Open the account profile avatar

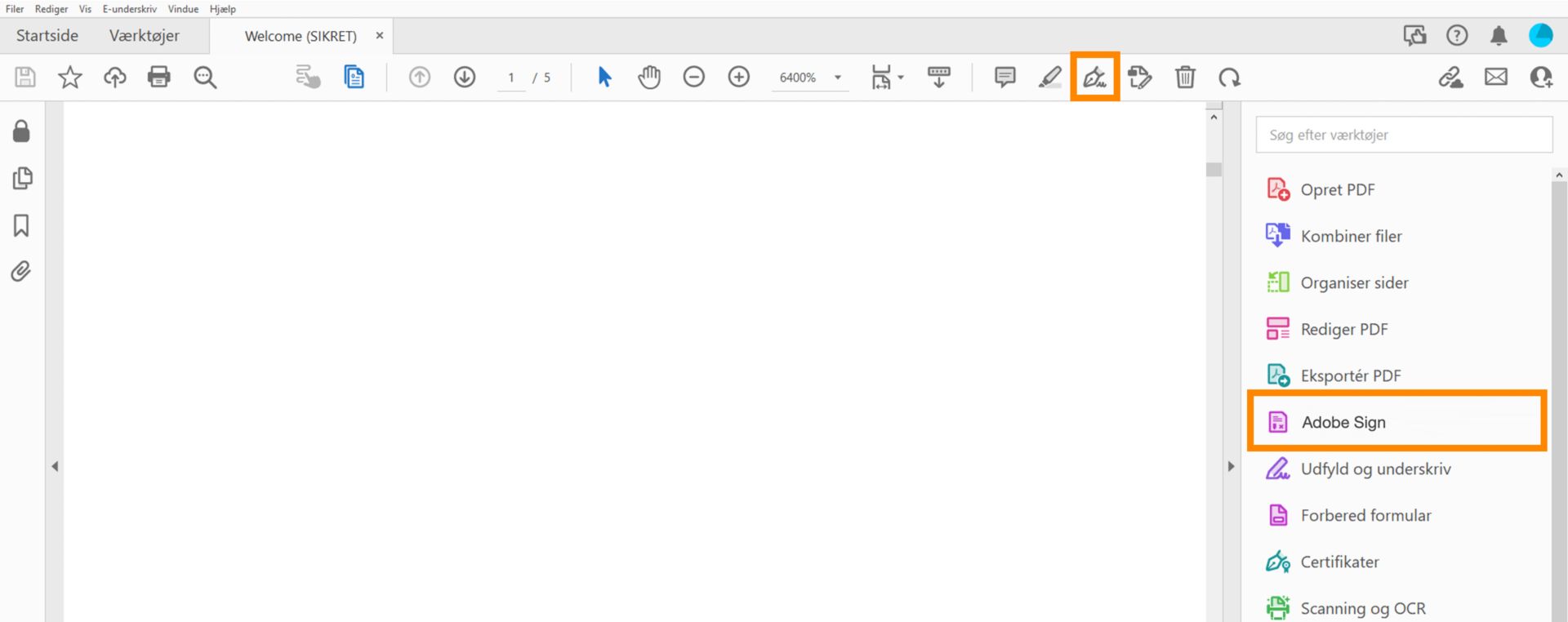[1541, 35]
